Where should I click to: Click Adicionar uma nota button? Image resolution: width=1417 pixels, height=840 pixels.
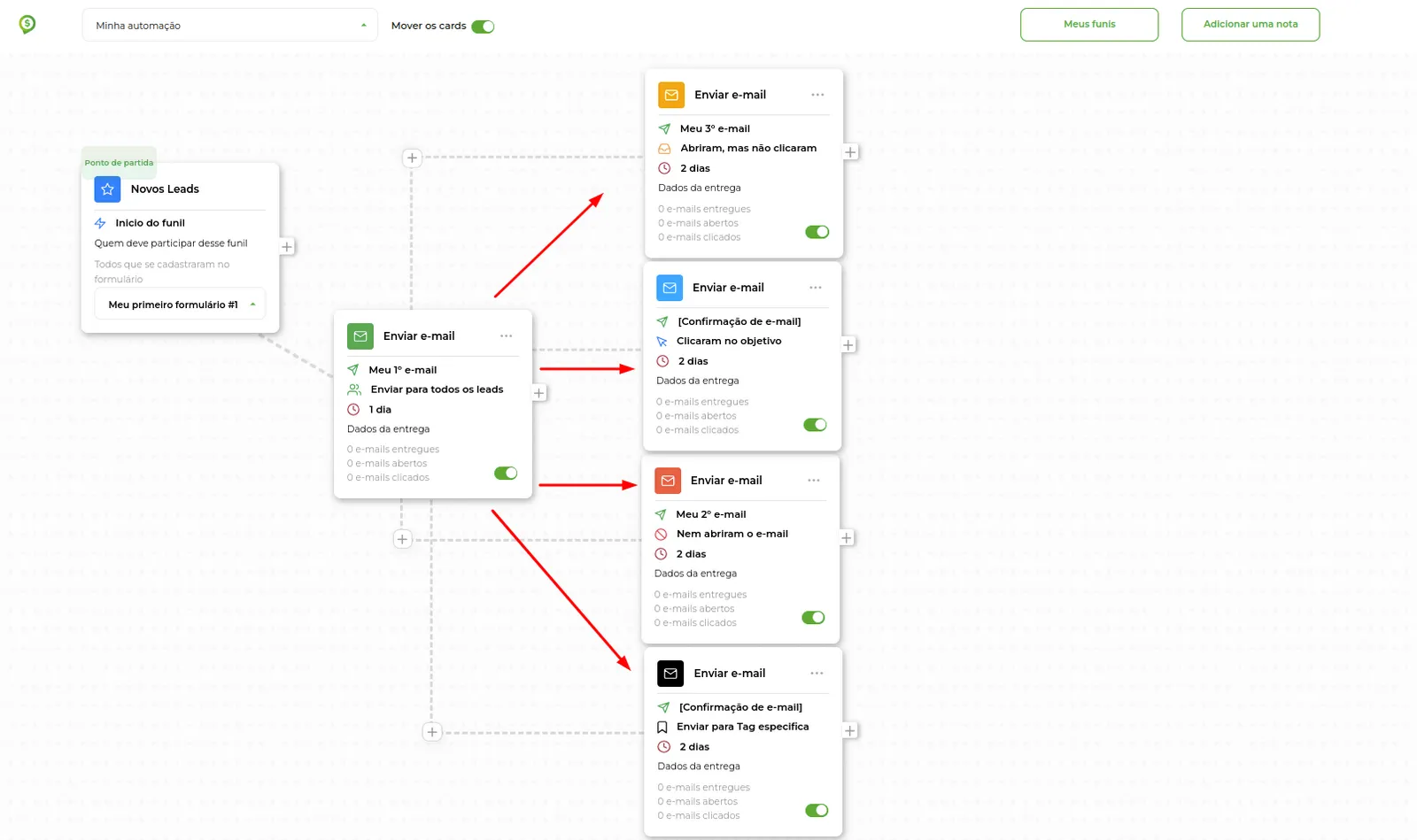(x=1251, y=25)
